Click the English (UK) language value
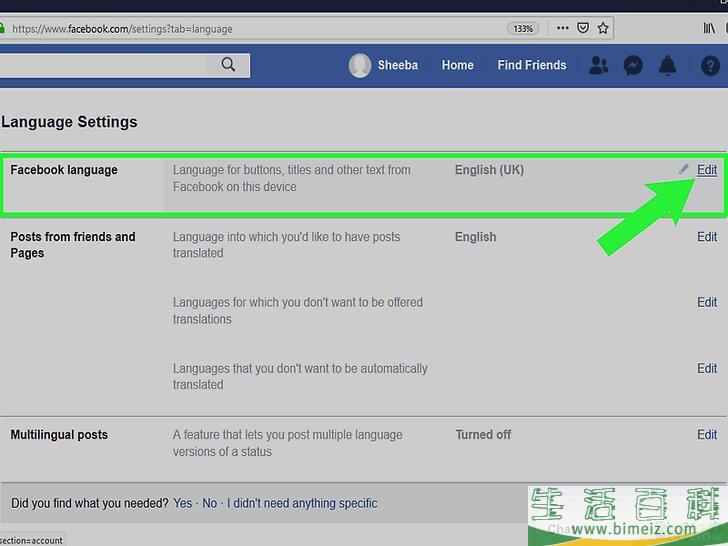The height and width of the screenshot is (546, 728). click(x=489, y=170)
